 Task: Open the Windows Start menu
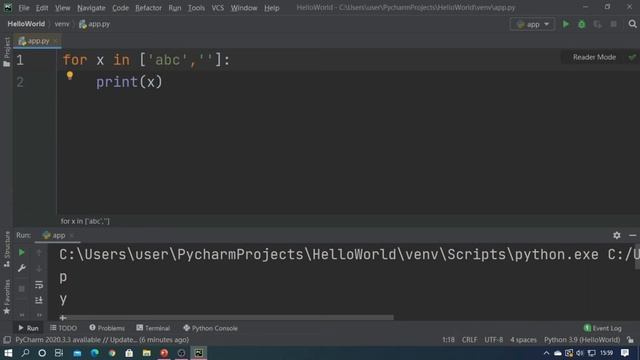coord(8,353)
